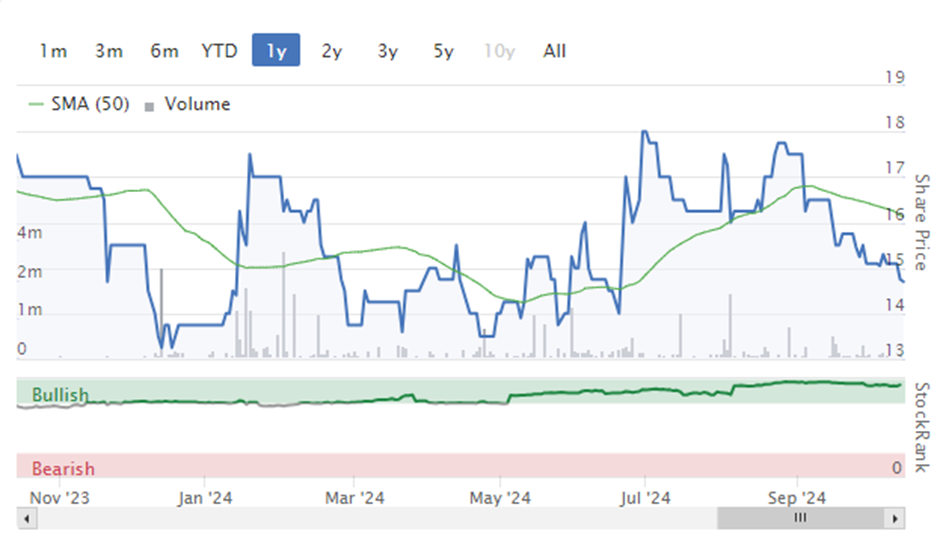Viewport: 940px width, 537px height.
Task: Click the right scroll arrow of navigator
Action: (x=895, y=518)
